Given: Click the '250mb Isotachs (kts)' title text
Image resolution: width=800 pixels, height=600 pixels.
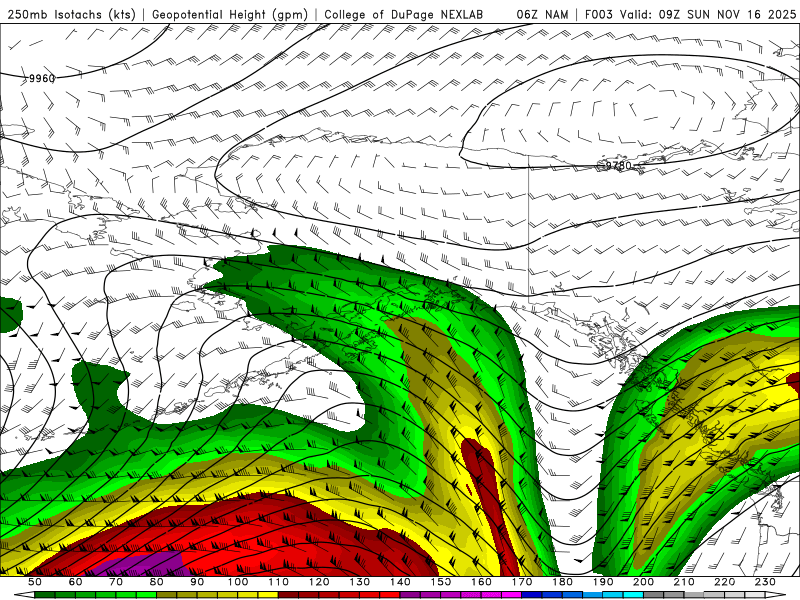Looking at the screenshot, I should tap(71, 15).
